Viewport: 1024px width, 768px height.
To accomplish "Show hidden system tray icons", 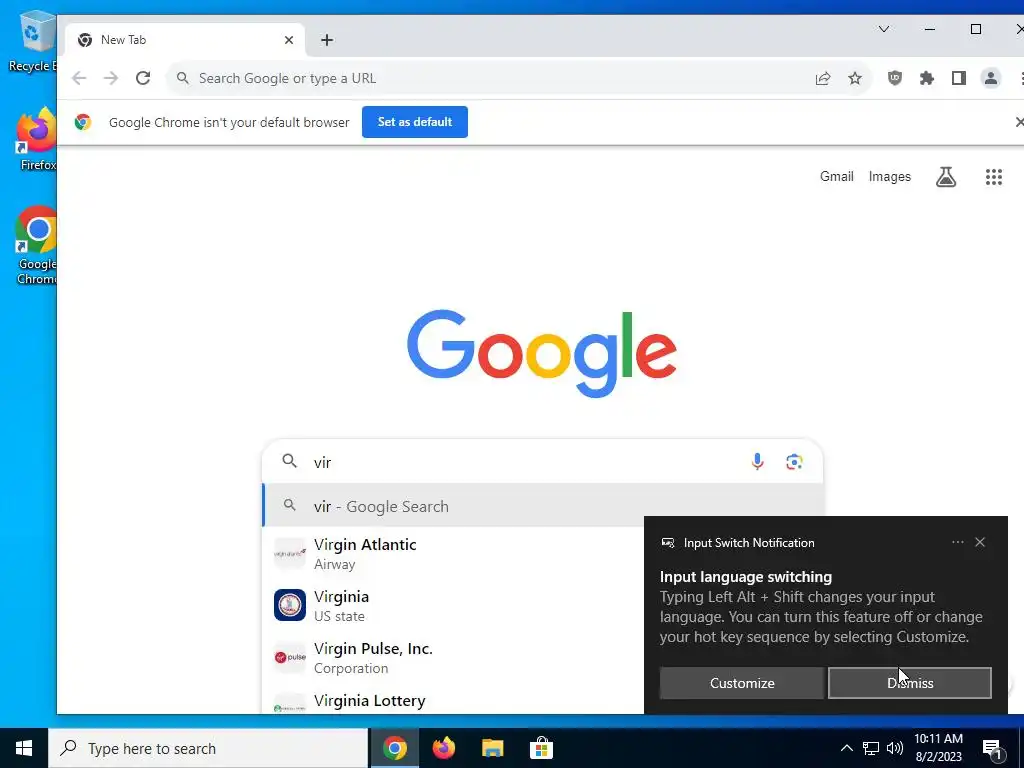I will pyautogui.click(x=846, y=748).
